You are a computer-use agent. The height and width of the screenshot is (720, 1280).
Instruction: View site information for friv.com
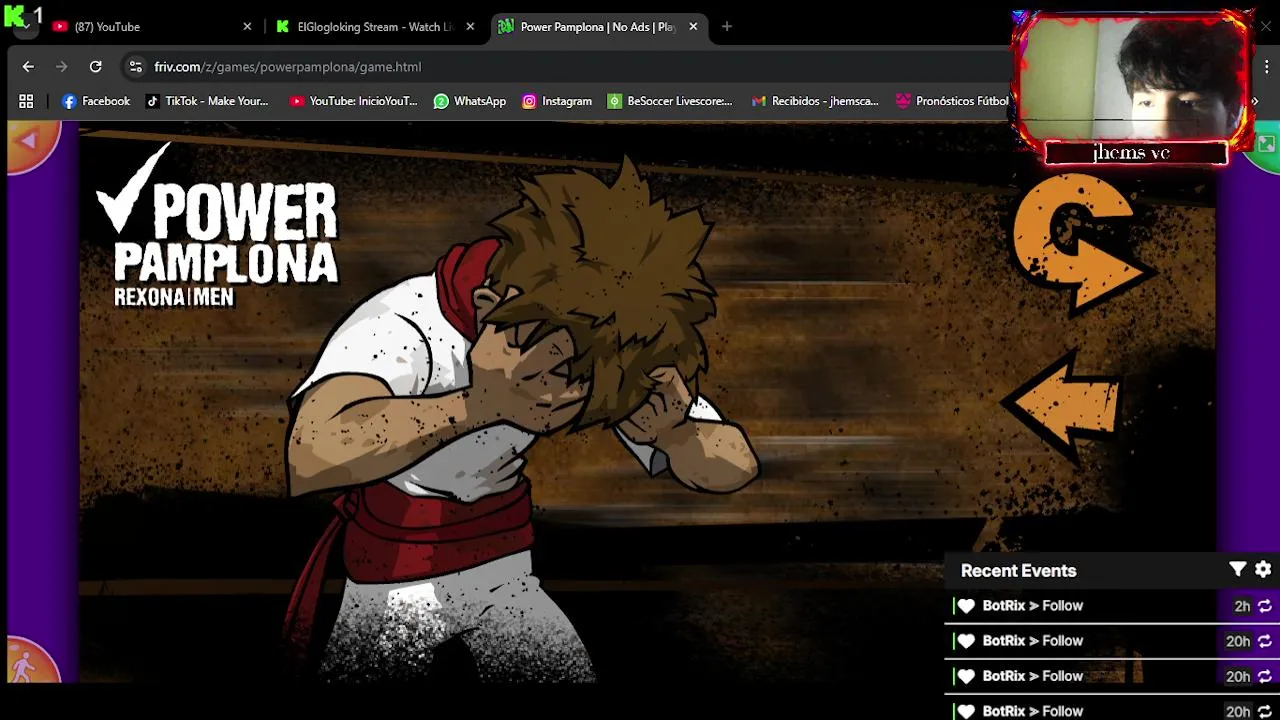pyautogui.click(x=136, y=67)
